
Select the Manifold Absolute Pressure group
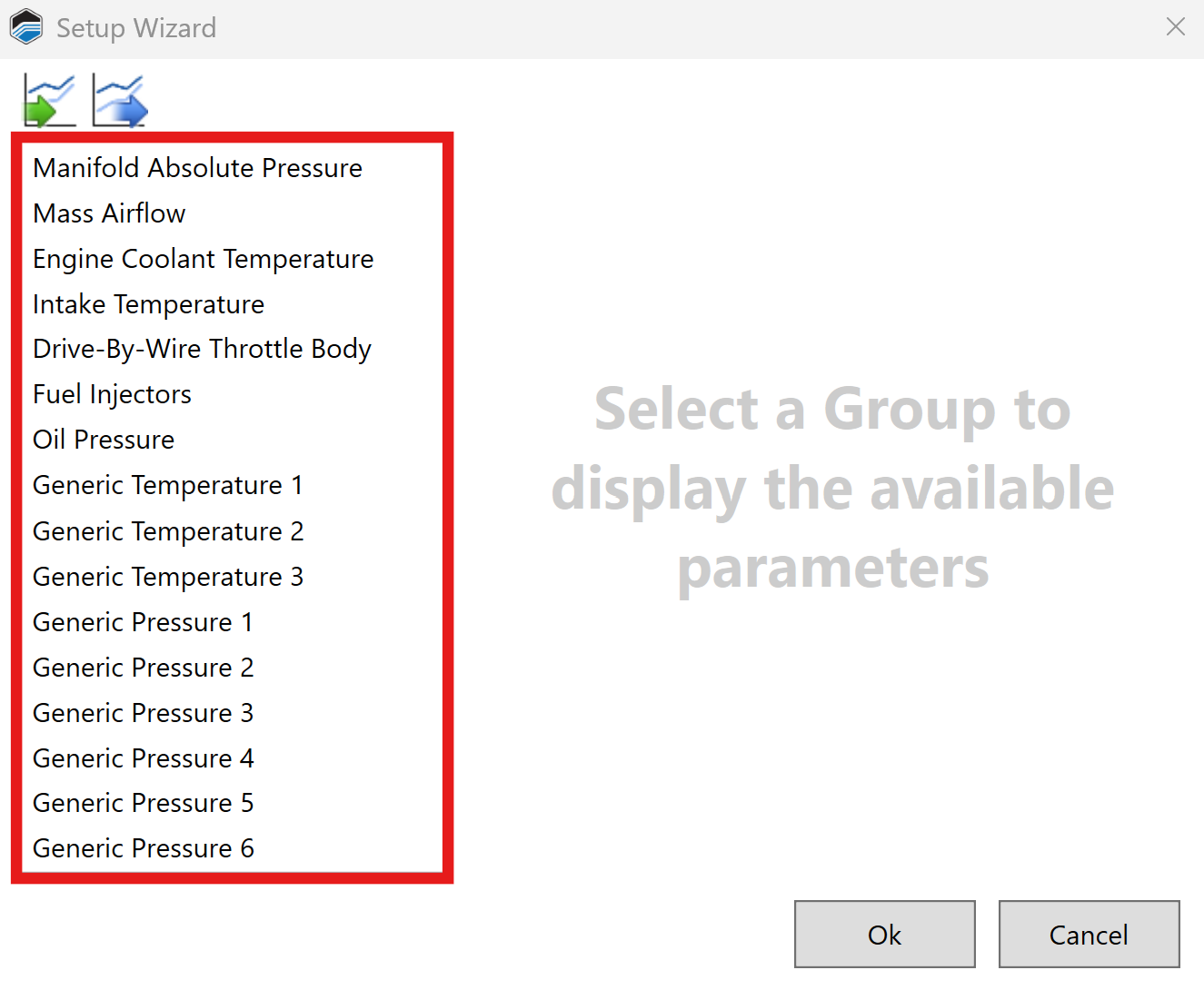(197, 168)
